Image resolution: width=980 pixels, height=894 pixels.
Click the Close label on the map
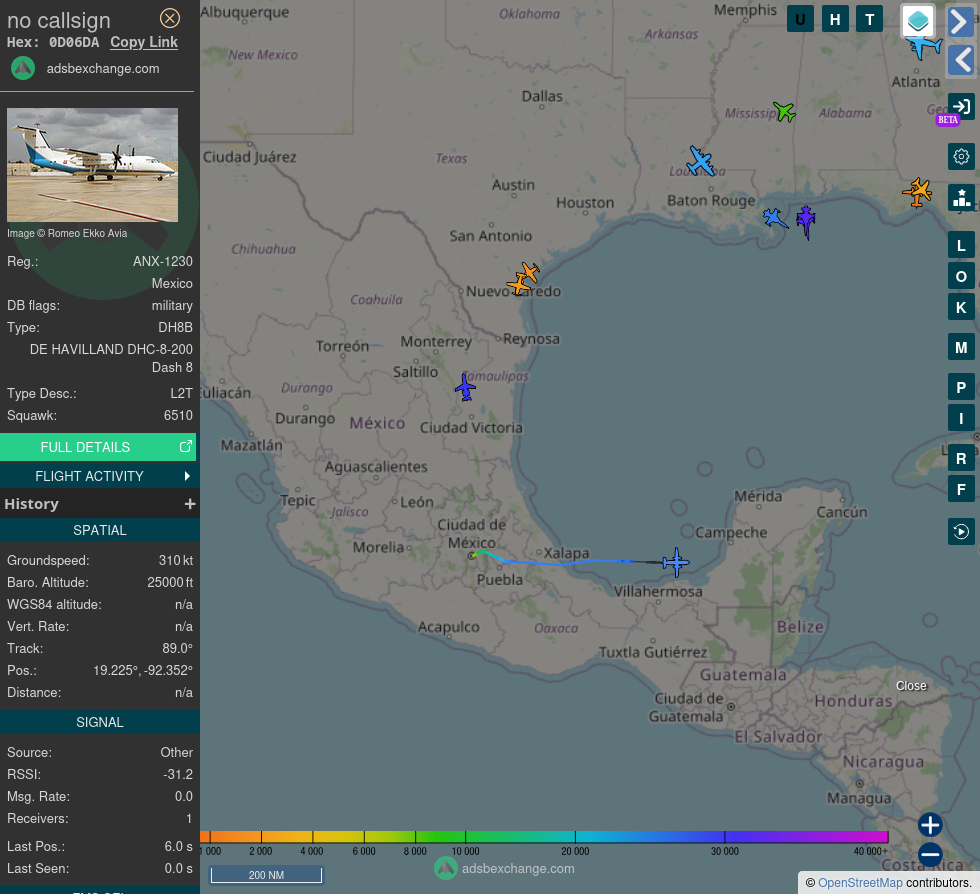(x=911, y=686)
